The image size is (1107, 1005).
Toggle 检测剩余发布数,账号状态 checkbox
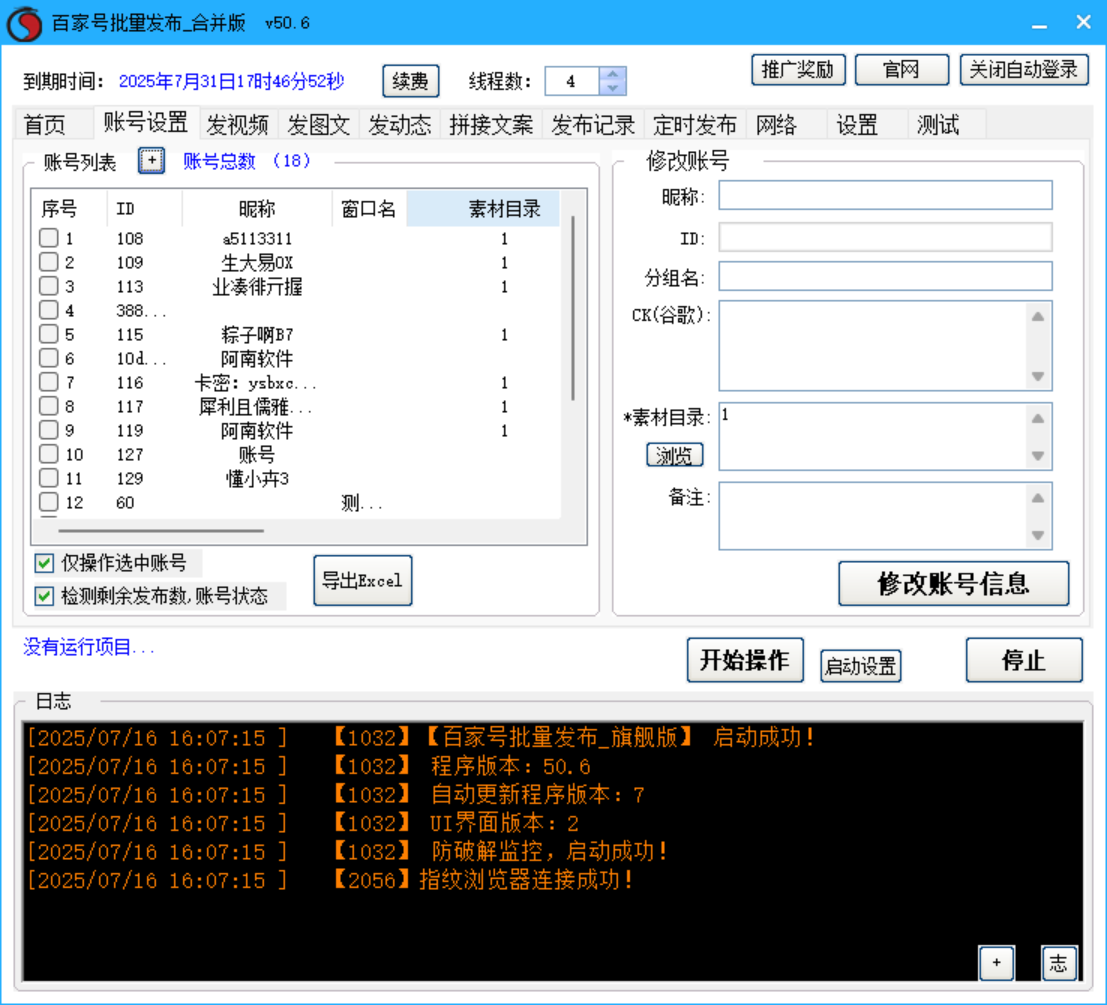pyautogui.click(x=44, y=596)
